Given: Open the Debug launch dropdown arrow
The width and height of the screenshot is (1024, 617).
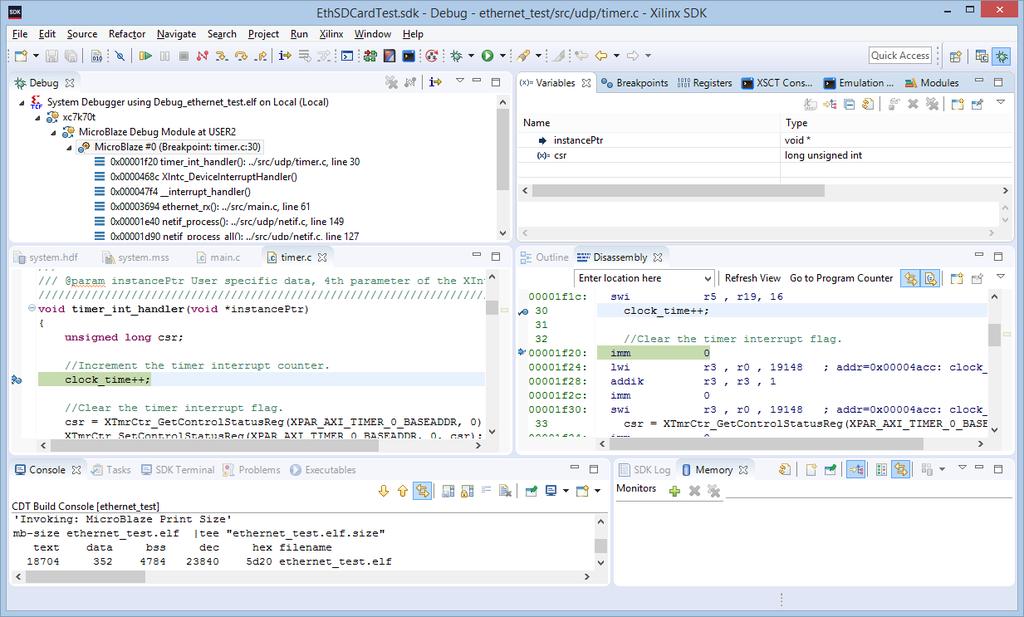Looking at the screenshot, I should (x=471, y=56).
